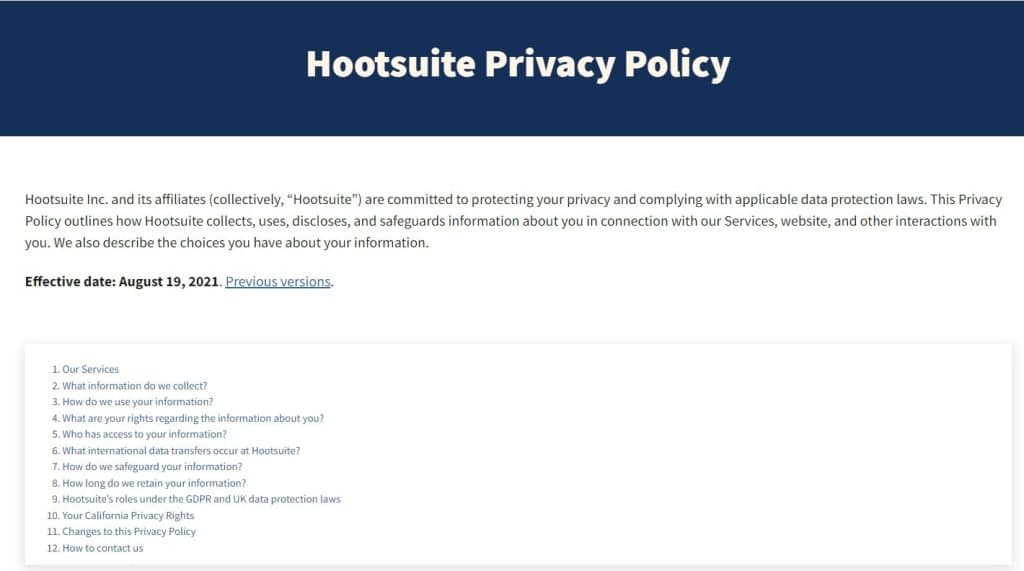This screenshot has width=1024, height=571.
Task: Click the table of contents box
Action: (519, 454)
